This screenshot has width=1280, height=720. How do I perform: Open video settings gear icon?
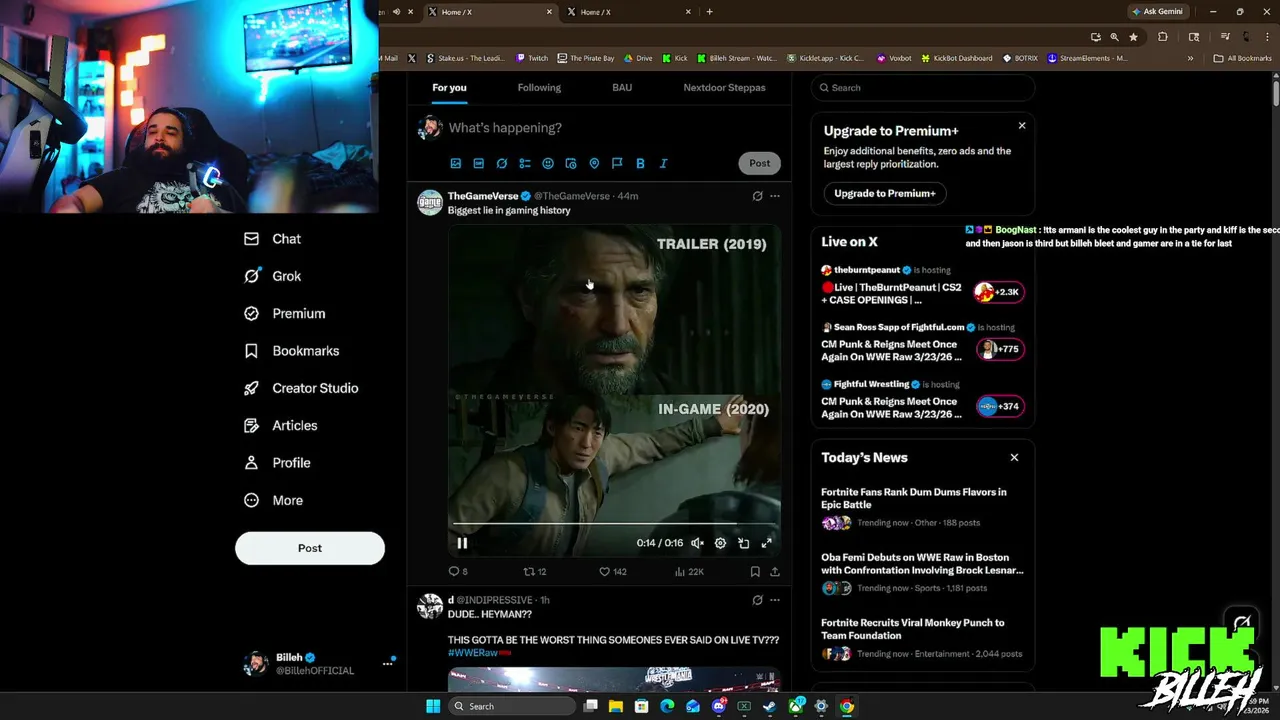pyautogui.click(x=720, y=543)
